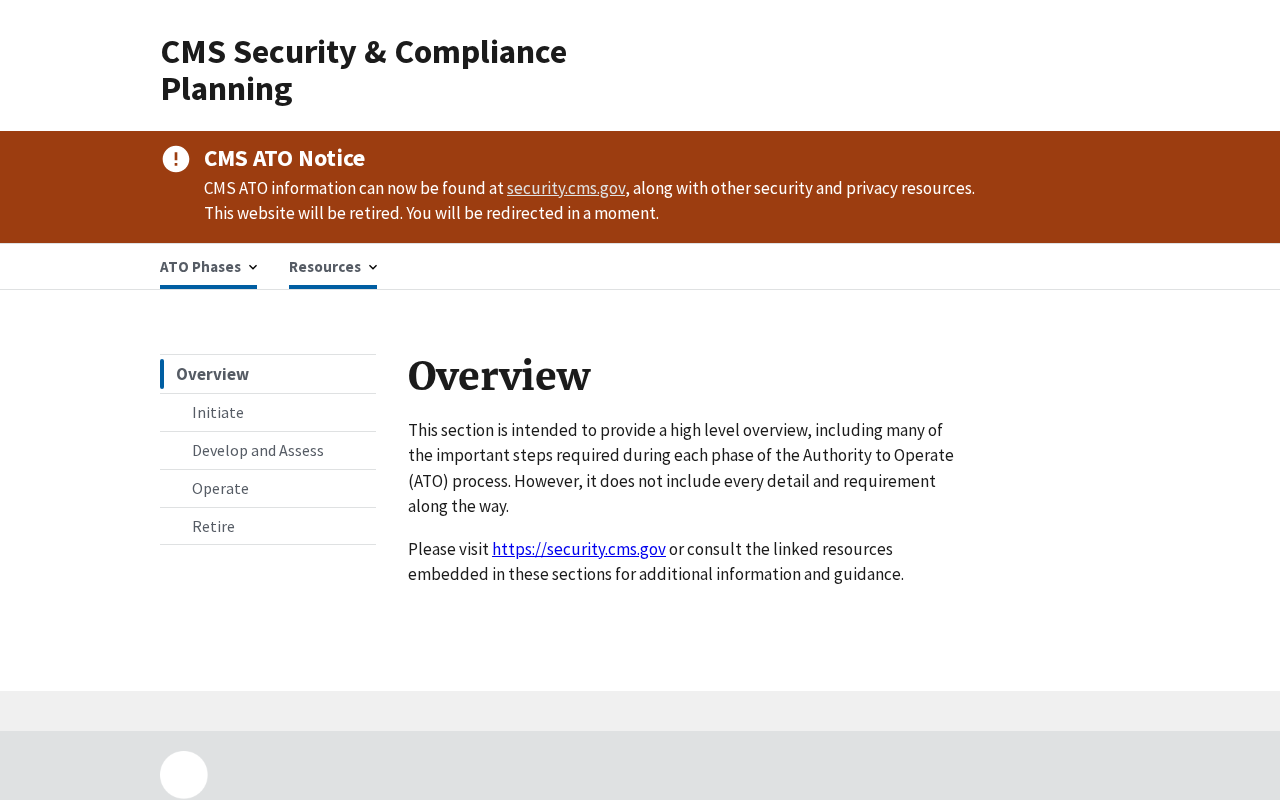The image size is (1280, 800).
Task: Click the CMS ATO Notice heading
Action: pyautogui.click(x=284, y=158)
